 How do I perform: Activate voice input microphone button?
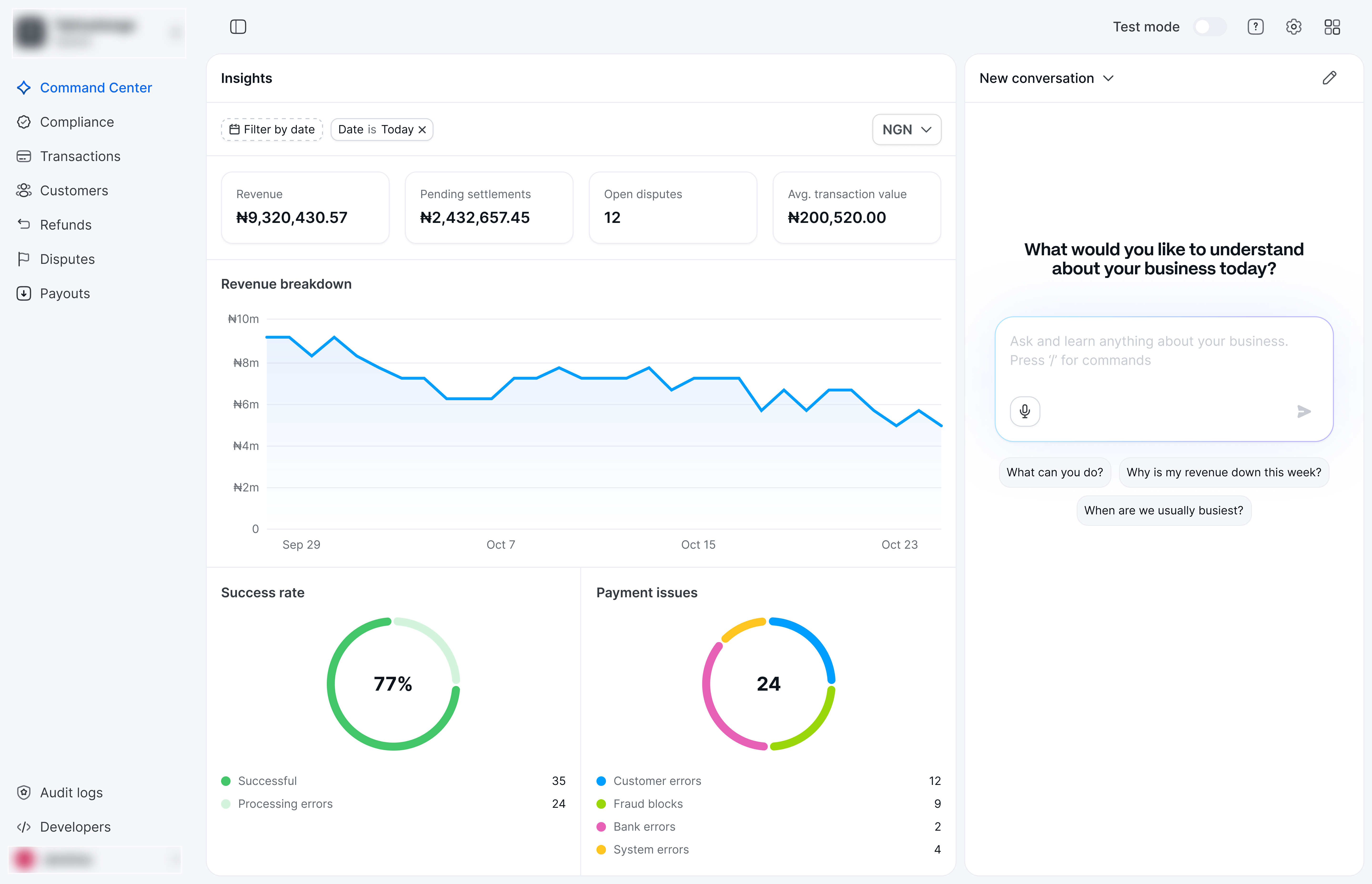[x=1025, y=411]
